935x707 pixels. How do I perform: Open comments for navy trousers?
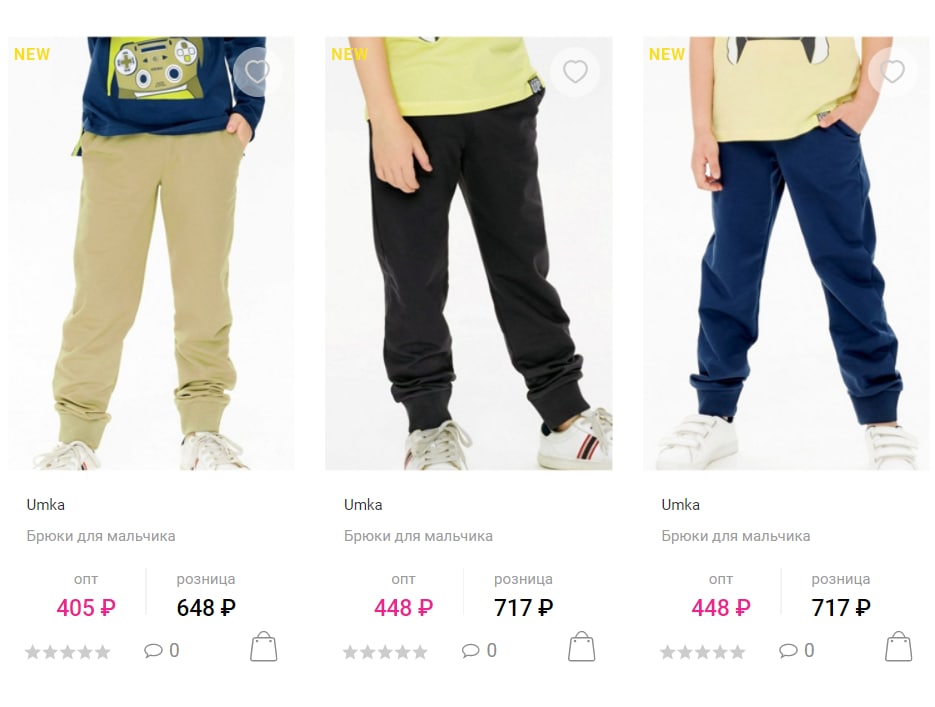point(797,650)
